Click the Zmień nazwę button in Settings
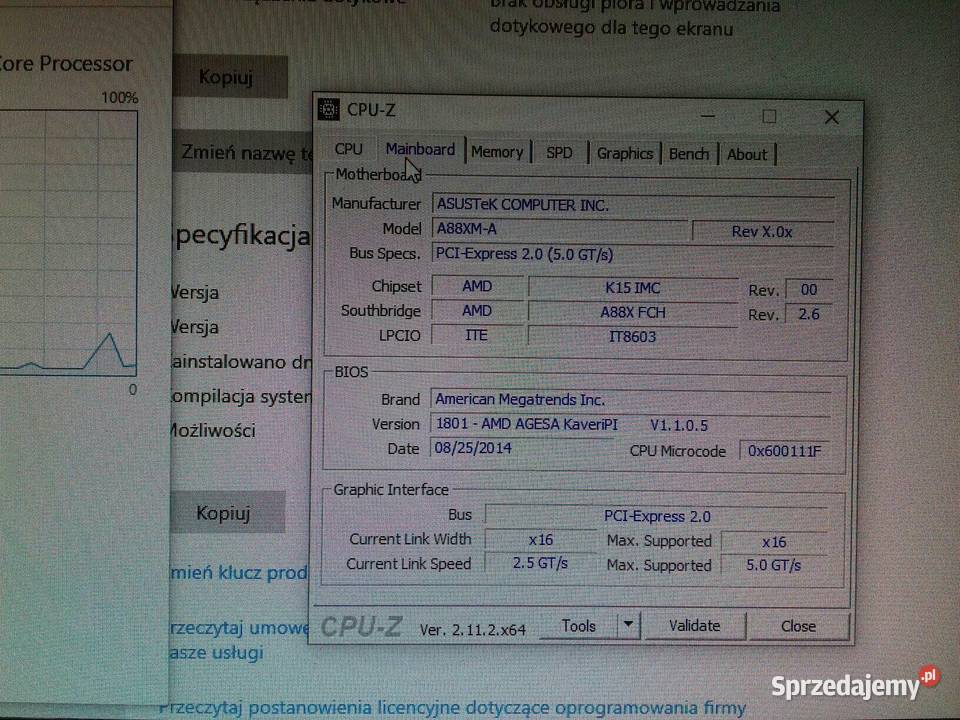Screen dimensions: 960x720 pyautogui.click(x=242, y=152)
